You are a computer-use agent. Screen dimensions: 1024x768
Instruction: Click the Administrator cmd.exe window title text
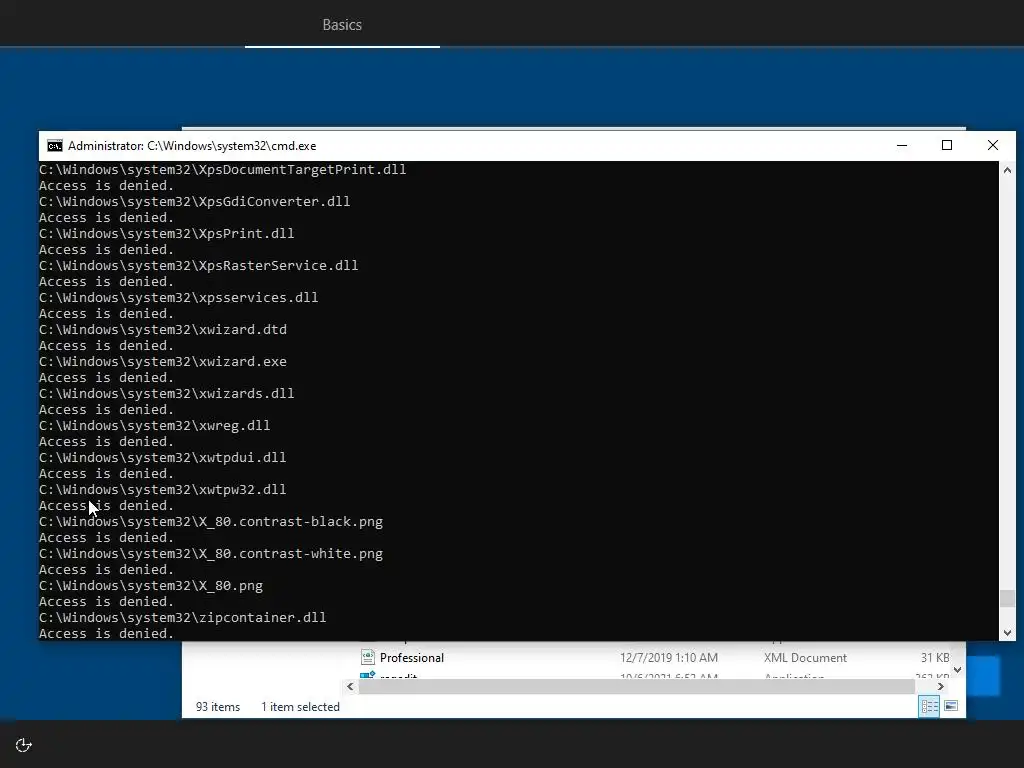[192, 146]
